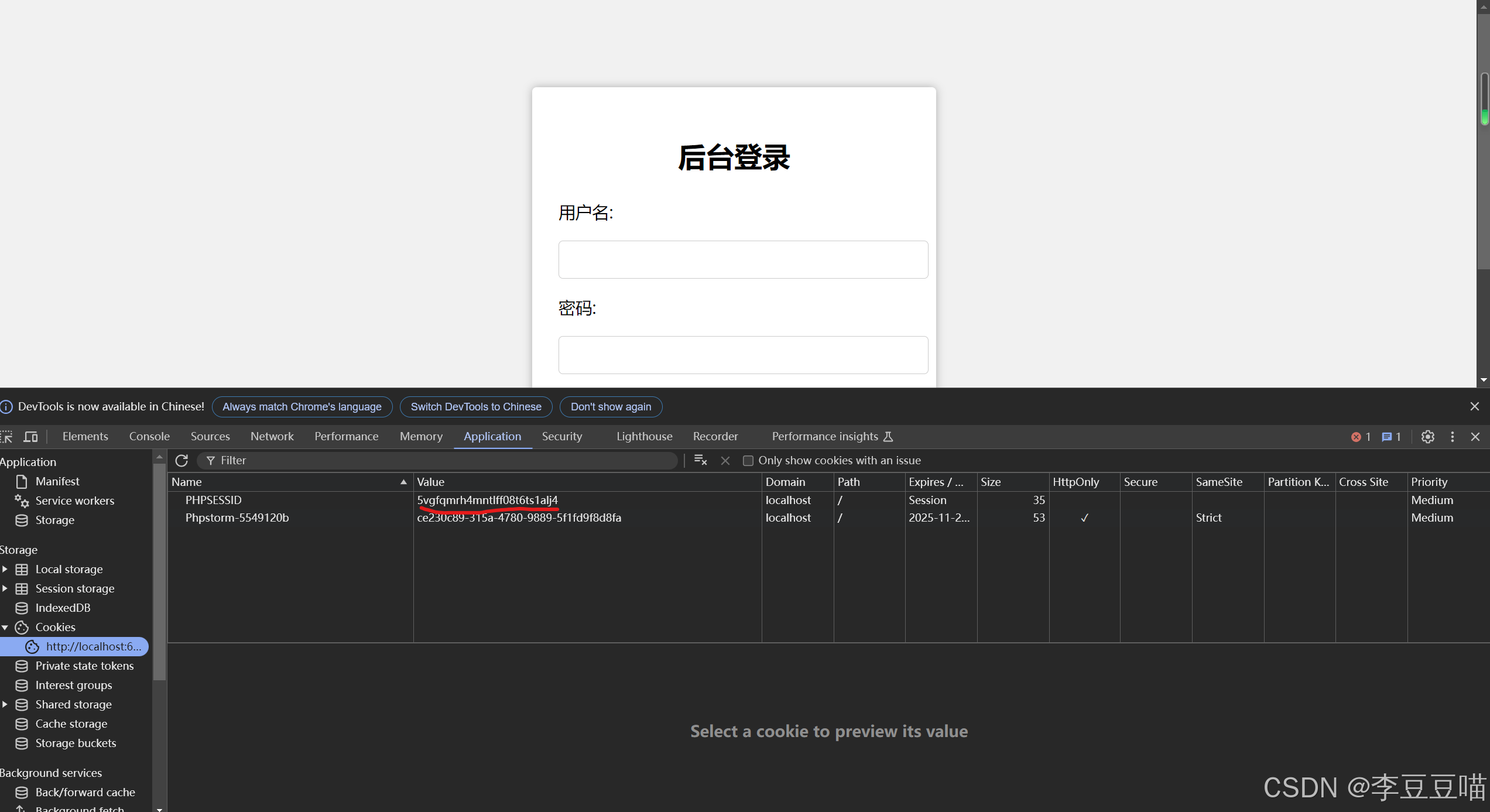
Task: Click the clear all cookies icon
Action: click(x=700, y=461)
